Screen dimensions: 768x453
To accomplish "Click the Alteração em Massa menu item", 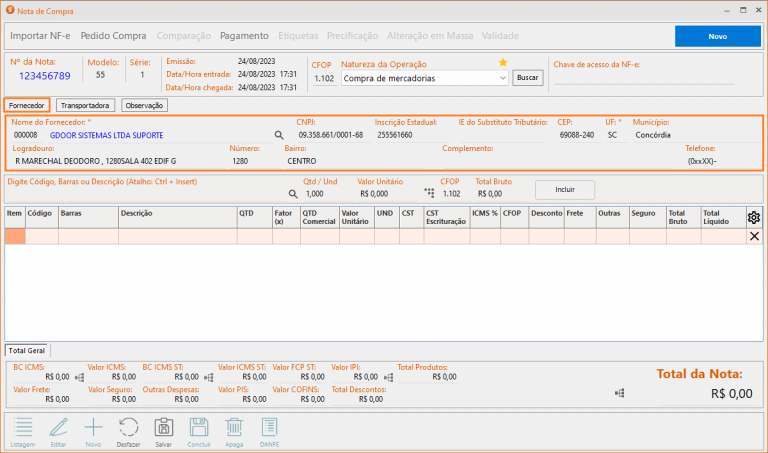I will [430, 36].
